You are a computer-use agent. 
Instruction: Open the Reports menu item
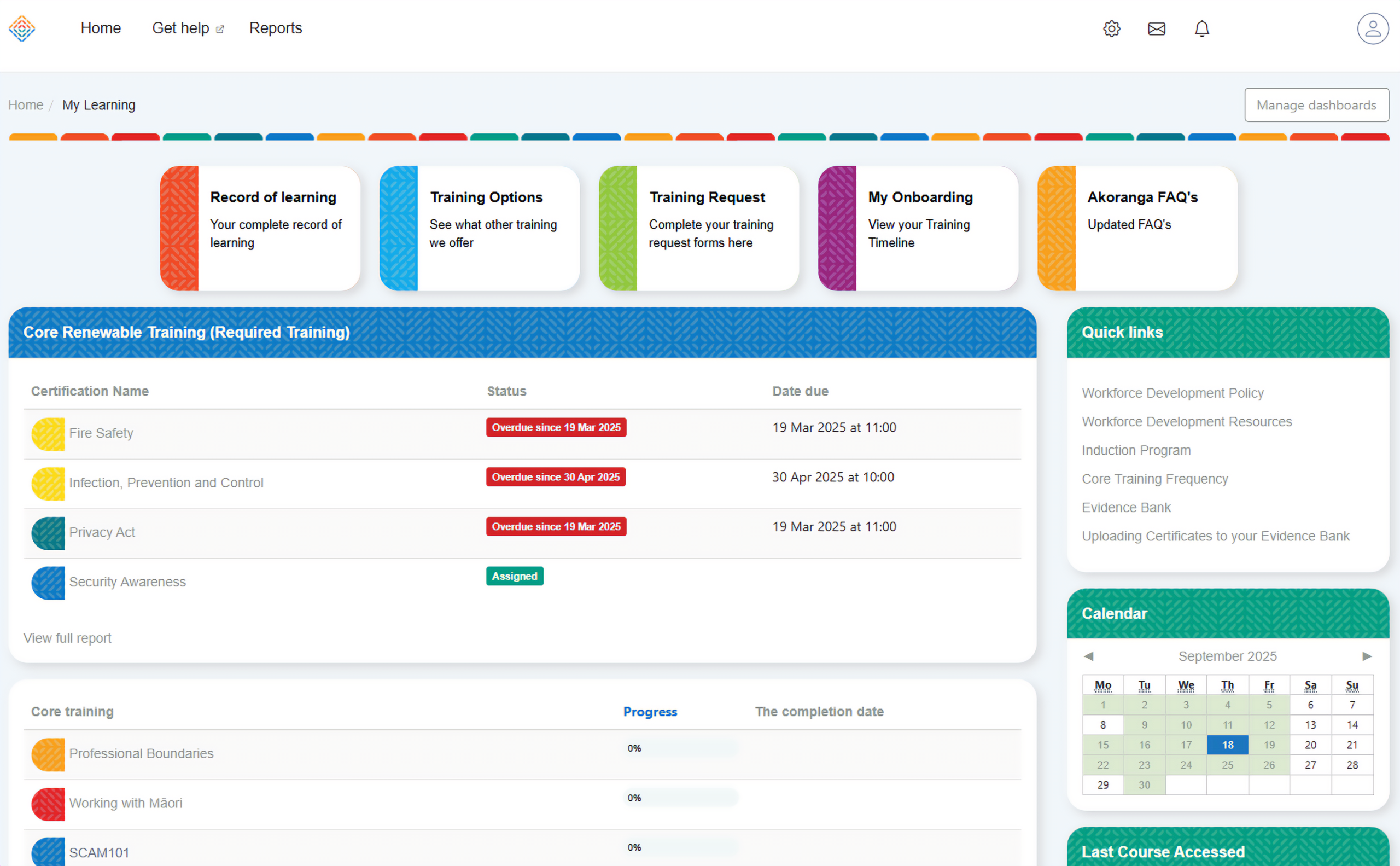click(276, 28)
